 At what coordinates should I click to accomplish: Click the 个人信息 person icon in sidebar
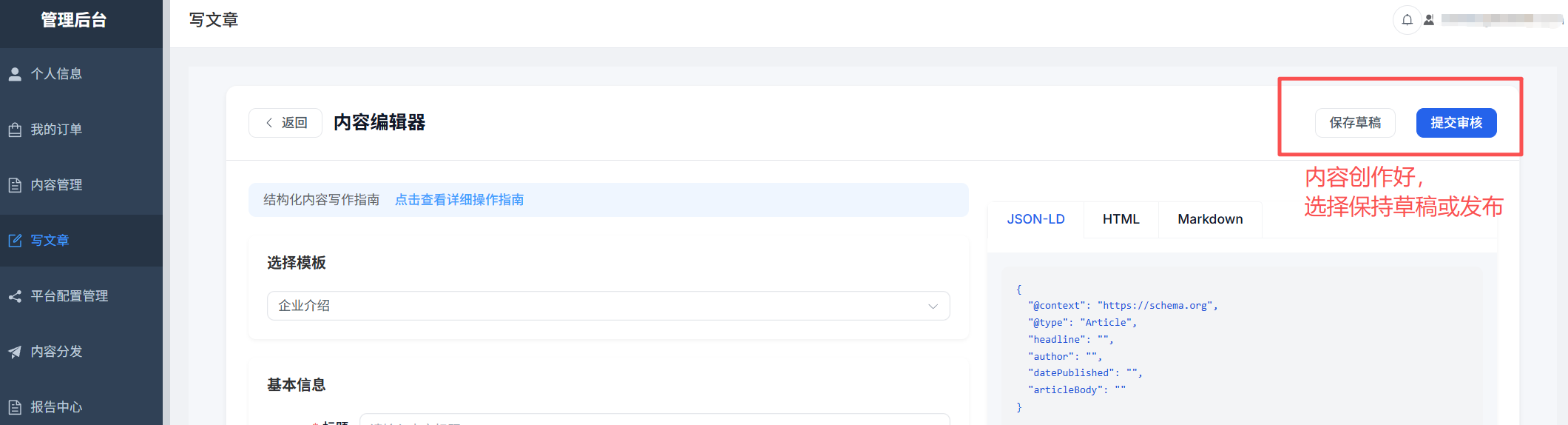[x=15, y=74]
